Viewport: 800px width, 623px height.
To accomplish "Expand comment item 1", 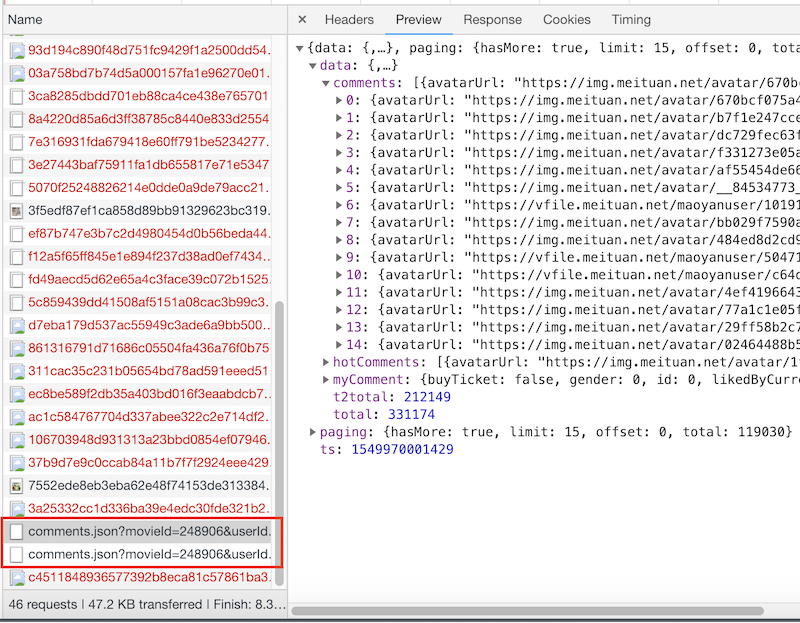I will (x=339, y=118).
